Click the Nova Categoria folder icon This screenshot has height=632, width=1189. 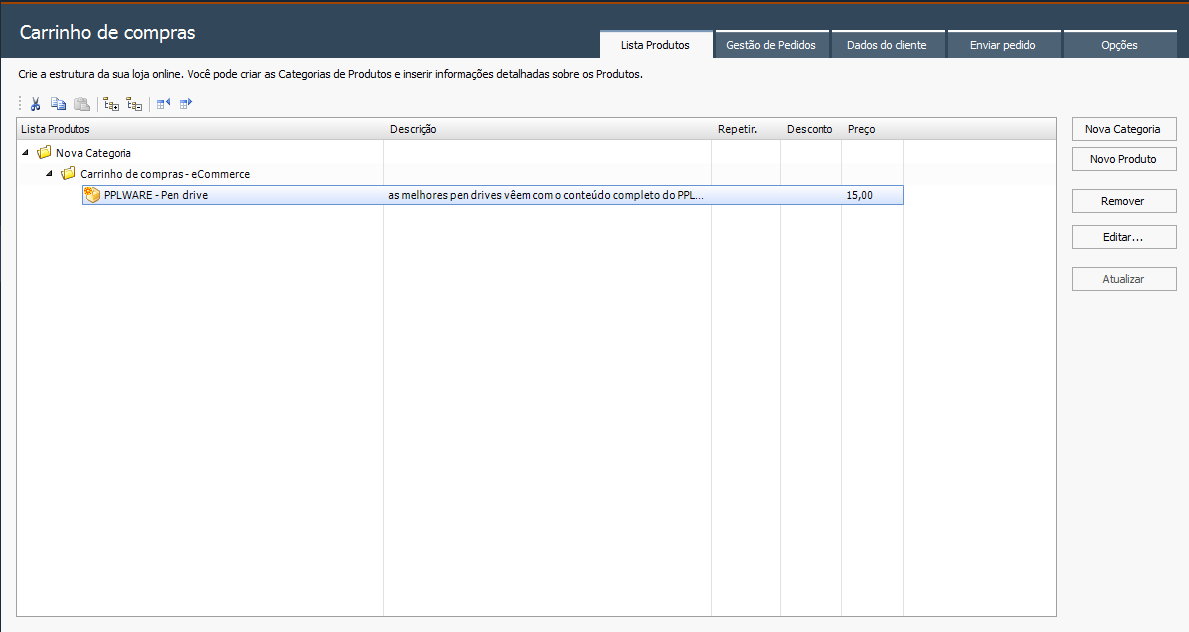pos(44,153)
